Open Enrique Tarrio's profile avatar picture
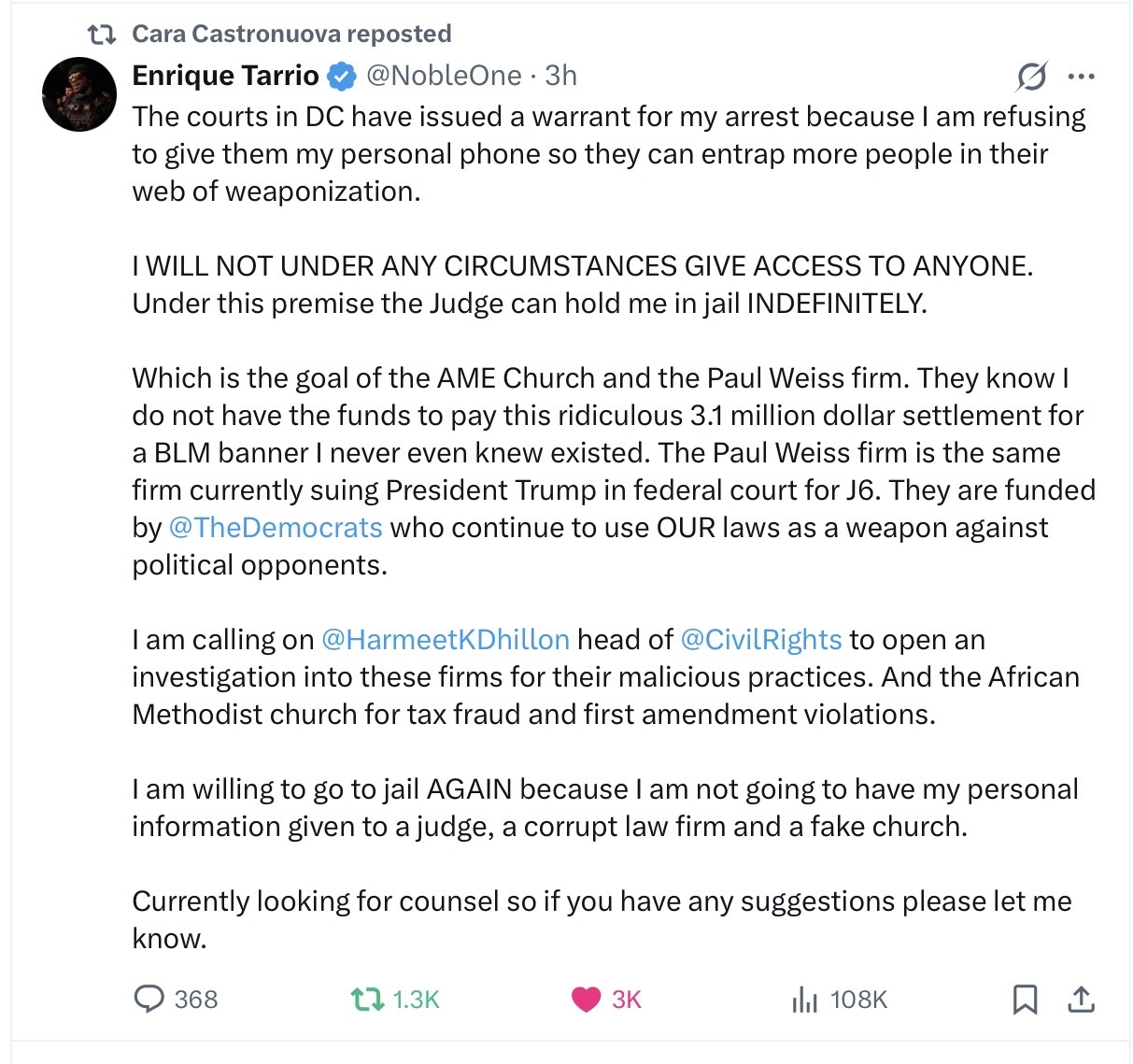Image resolution: width=1133 pixels, height=1064 pixels. coord(79,94)
